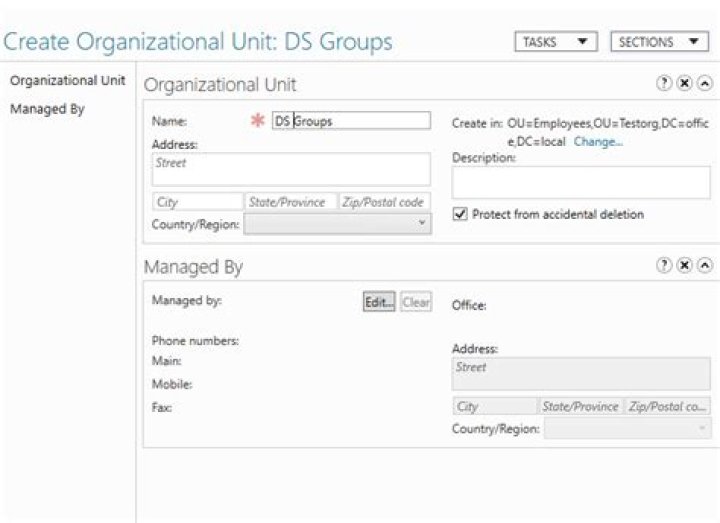
Task: Click the Description text box
Action: [x=581, y=183]
